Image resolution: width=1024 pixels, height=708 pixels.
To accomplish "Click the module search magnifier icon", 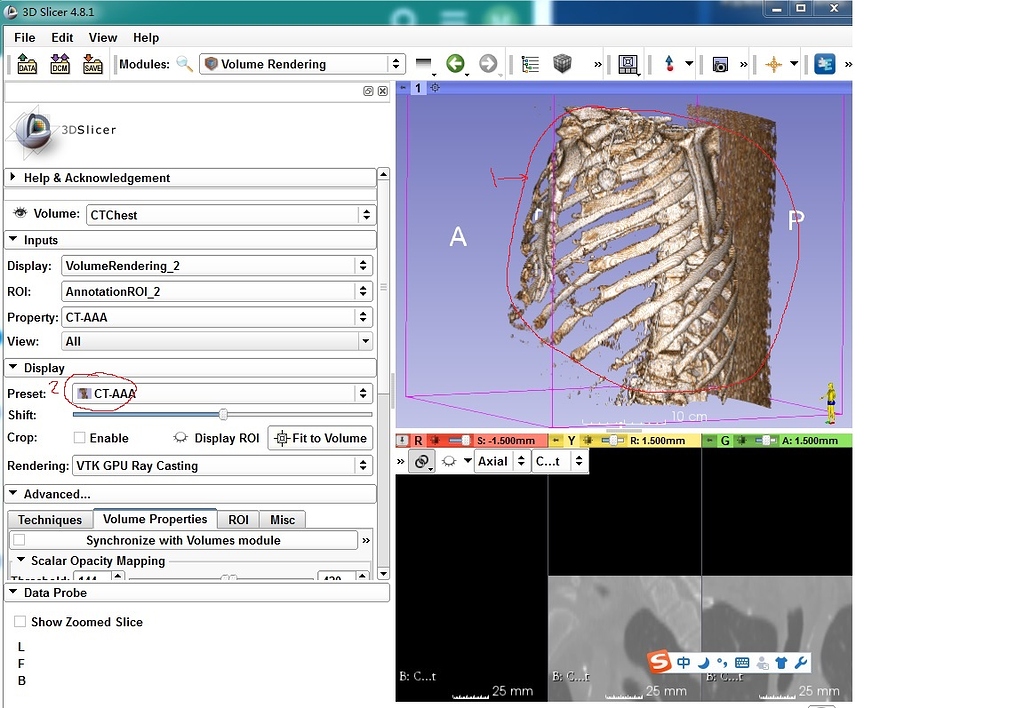I will pyautogui.click(x=185, y=64).
